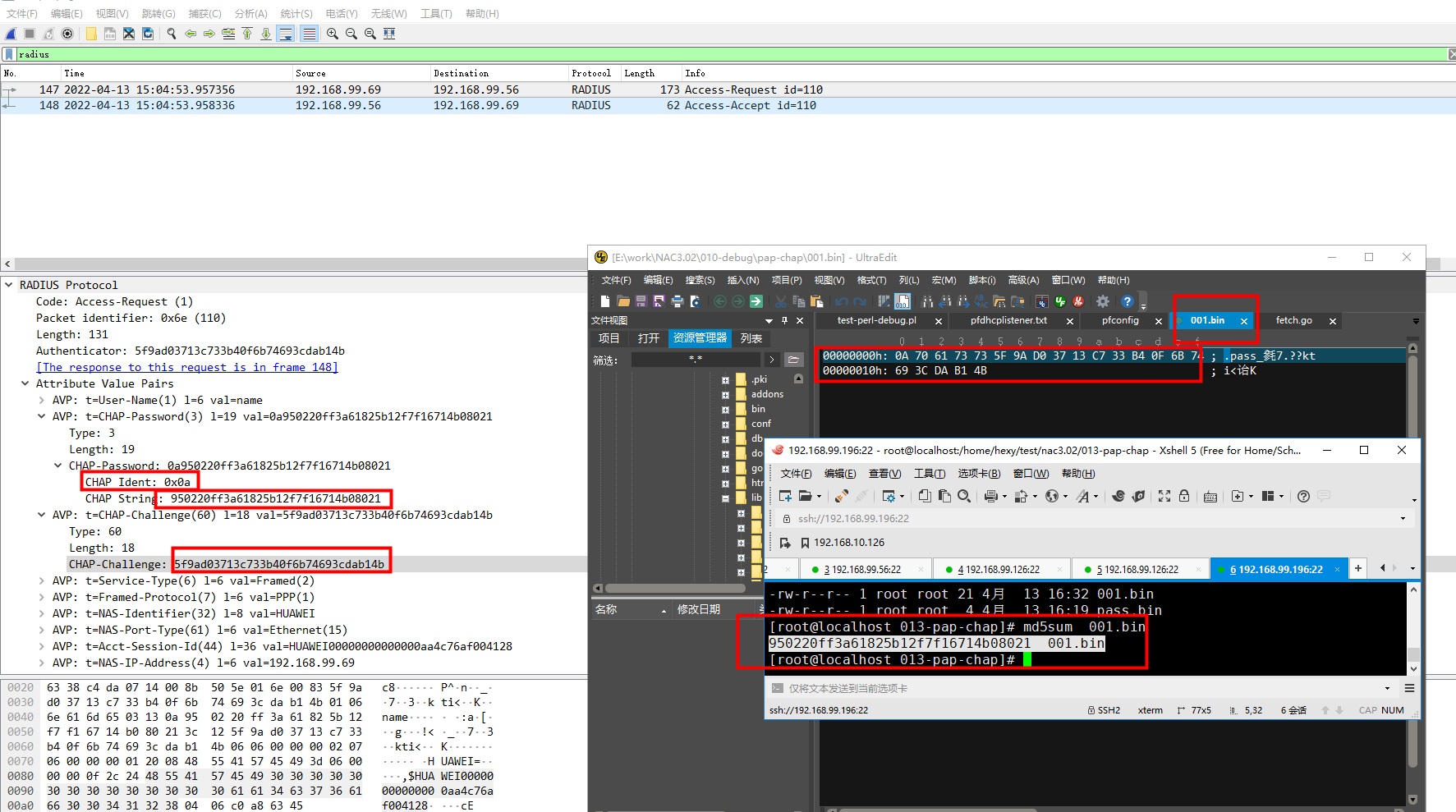Add a new Xshell tab with the plus button
Image resolution: width=1456 pixels, height=812 pixels.
1358,568
